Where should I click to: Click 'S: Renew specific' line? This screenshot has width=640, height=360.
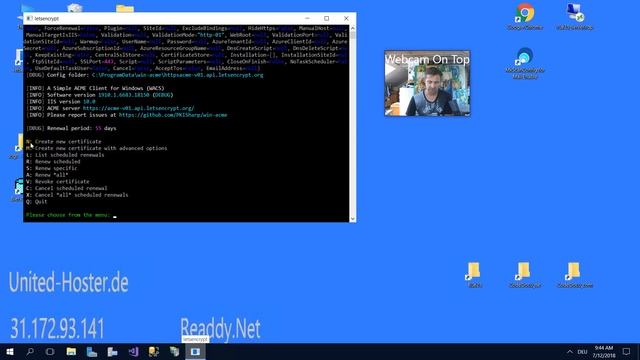tap(51, 168)
